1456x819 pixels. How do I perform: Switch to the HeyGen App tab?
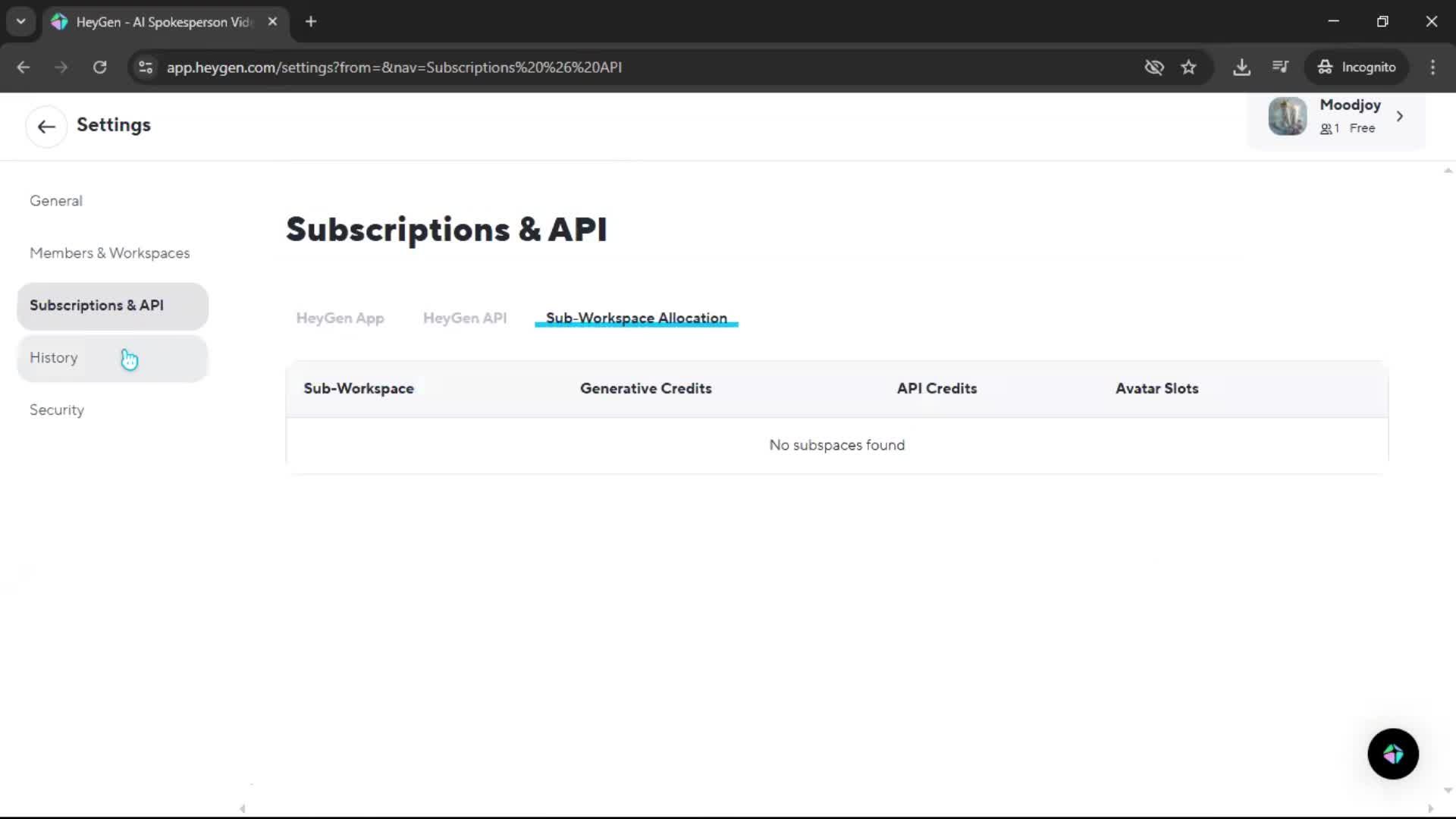coord(340,318)
